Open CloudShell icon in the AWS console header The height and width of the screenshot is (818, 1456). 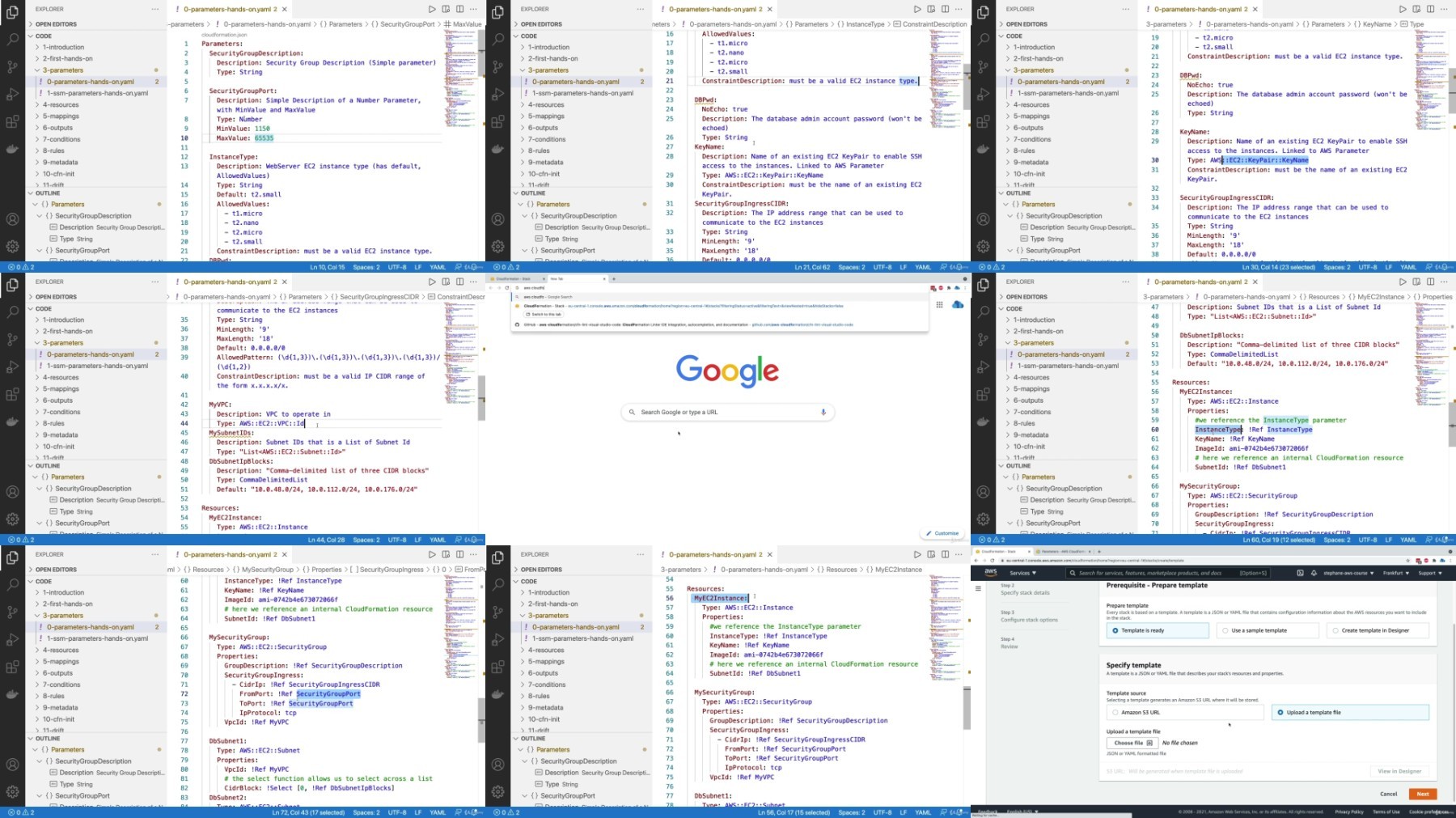pos(1300,573)
